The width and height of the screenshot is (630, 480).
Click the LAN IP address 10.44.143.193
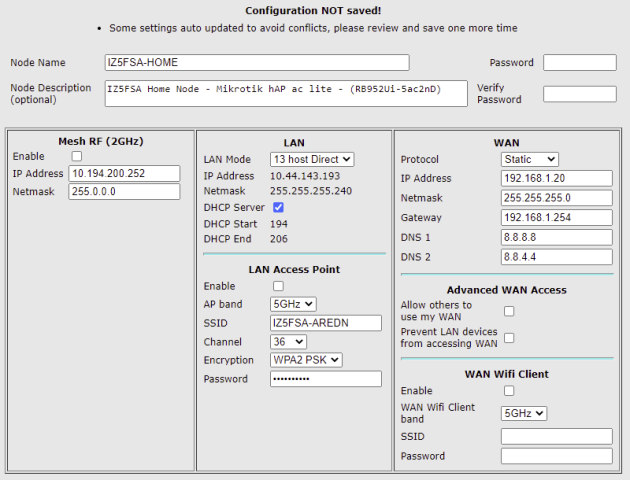[x=305, y=176]
